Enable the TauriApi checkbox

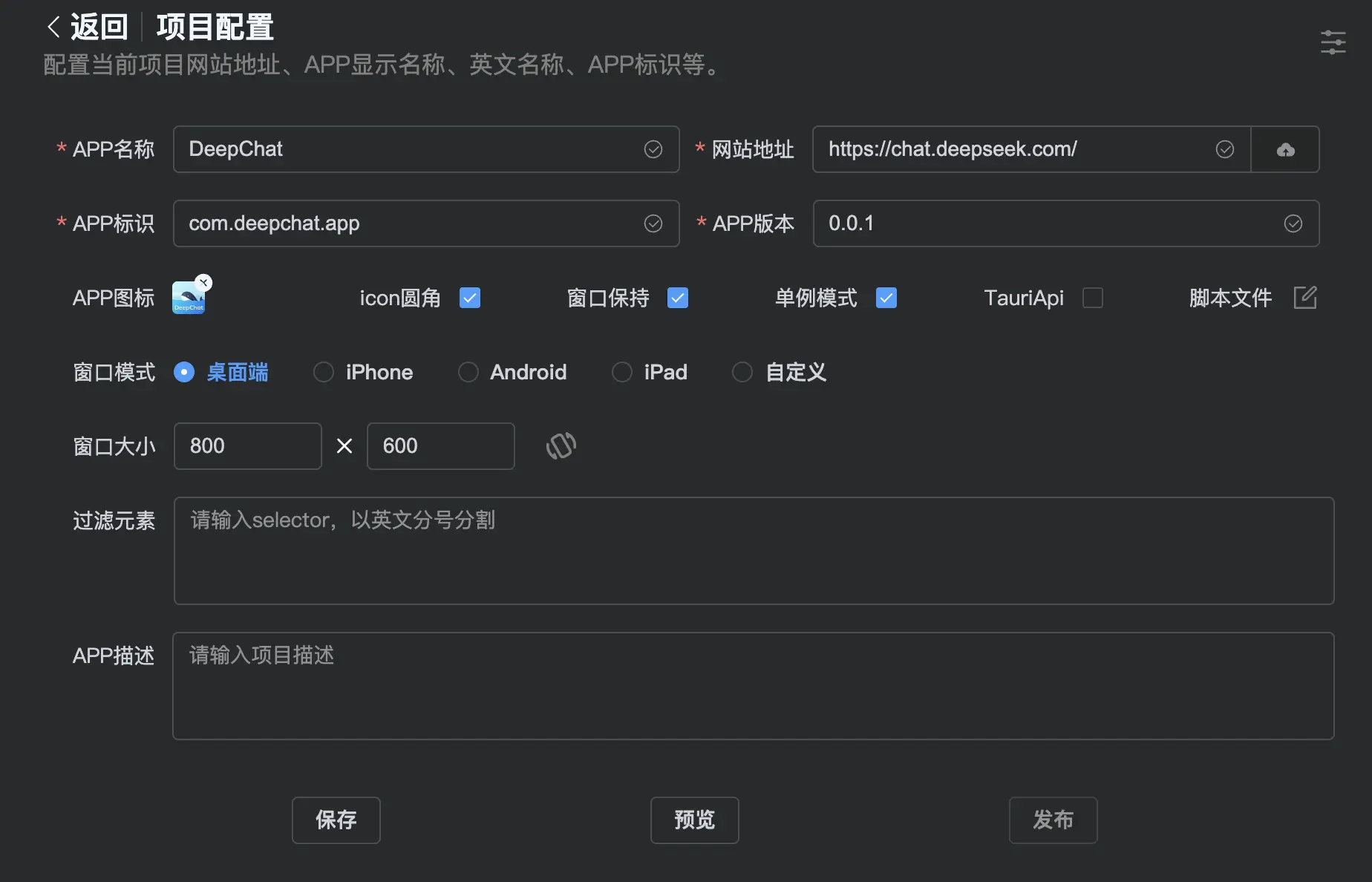click(x=1092, y=298)
